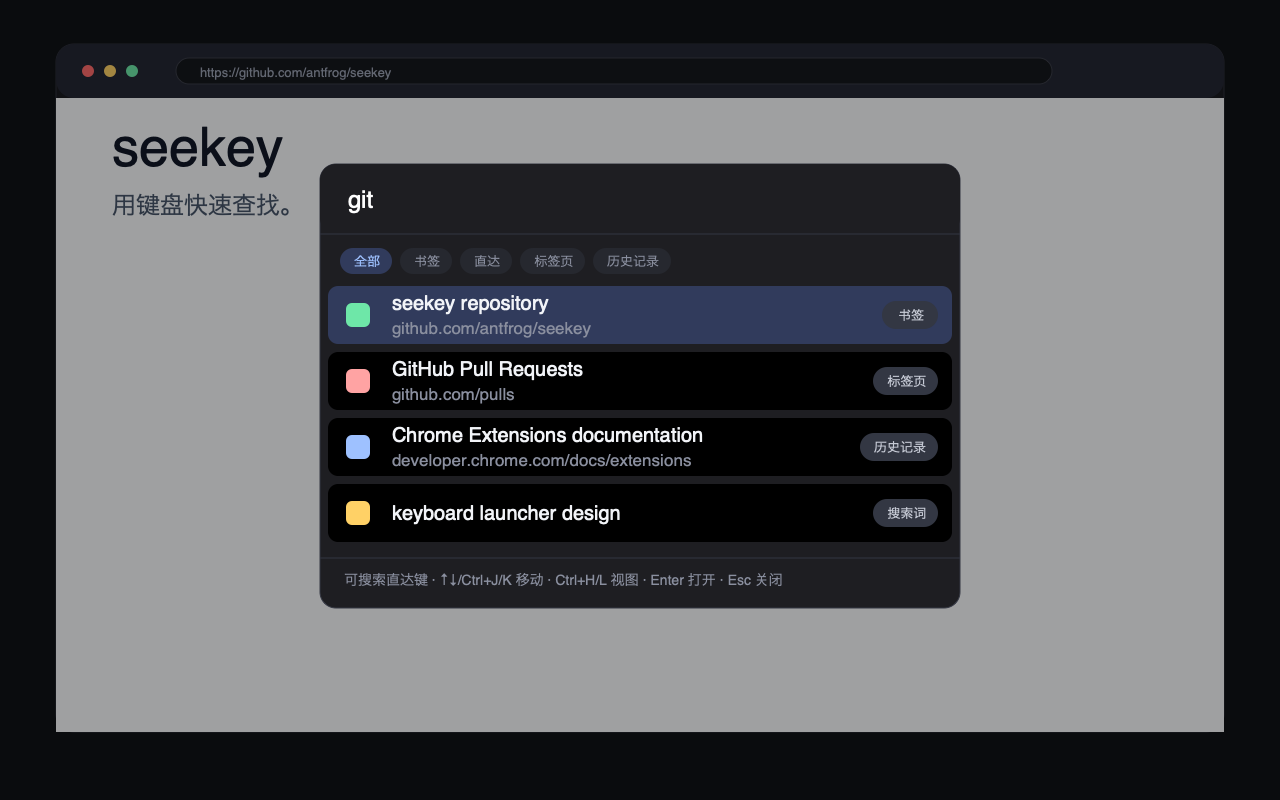
Task: Click the red window close dot
Action: click(x=88, y=71)
